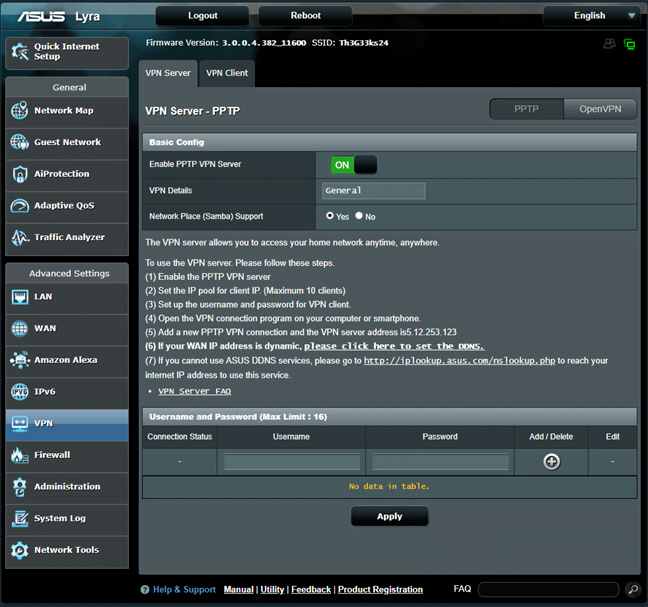648x607 pixels.
Task: Click the Help & Support question icon
Action: coord(145,590)
